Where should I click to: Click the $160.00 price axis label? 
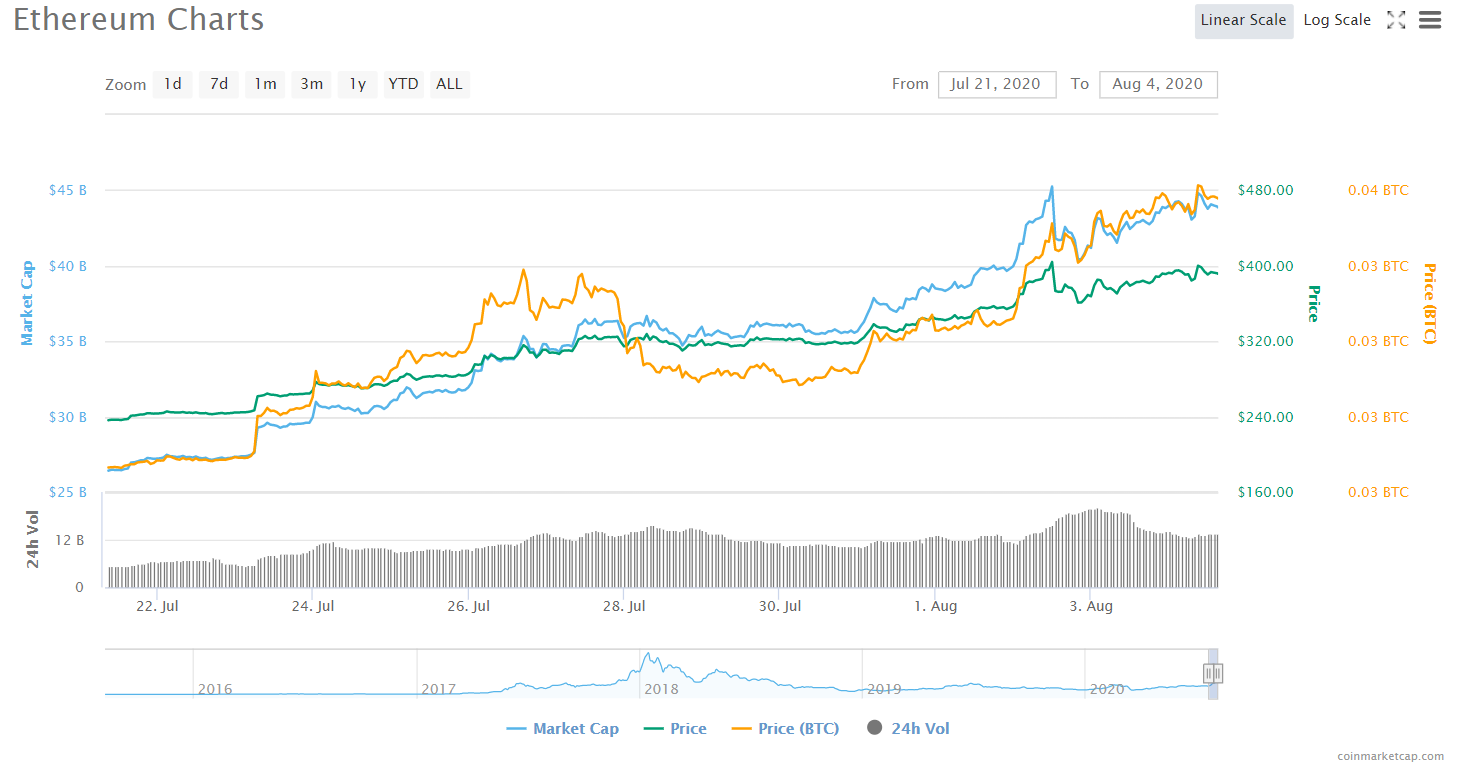coord(1266,492)
